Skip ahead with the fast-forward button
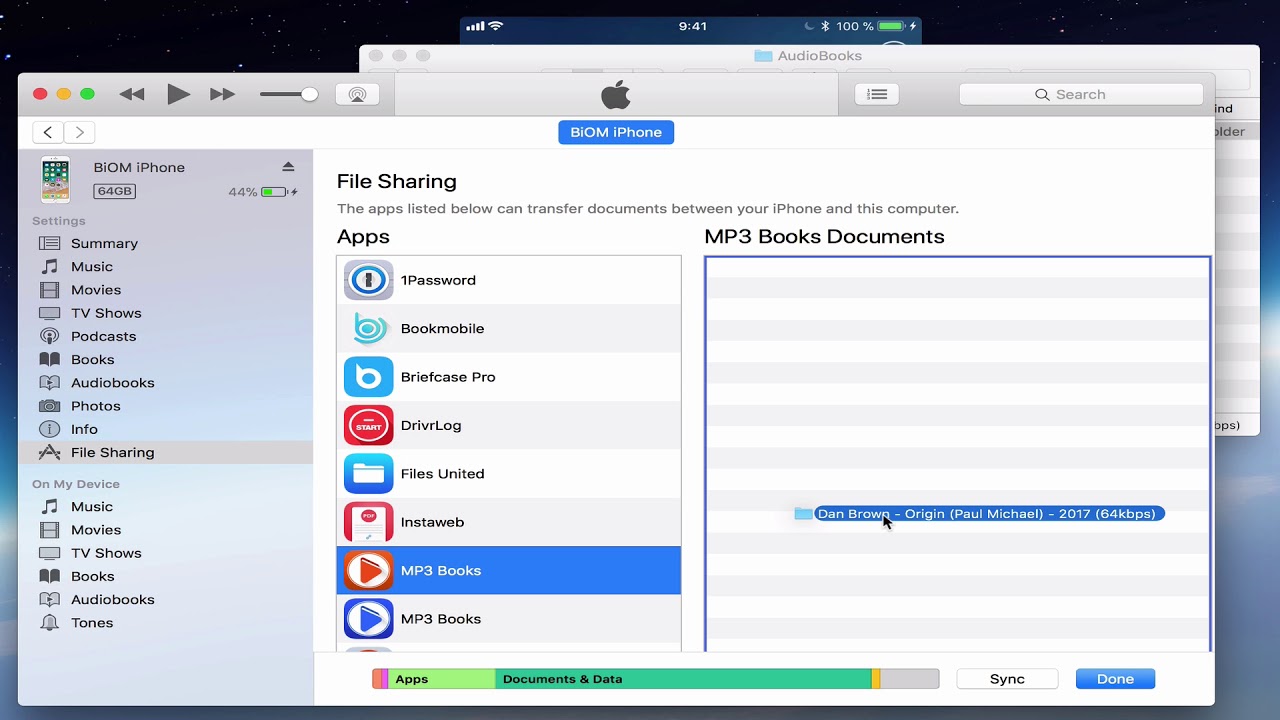The width and height of the screenshot is (1280, 720). [x=222, y=94]
